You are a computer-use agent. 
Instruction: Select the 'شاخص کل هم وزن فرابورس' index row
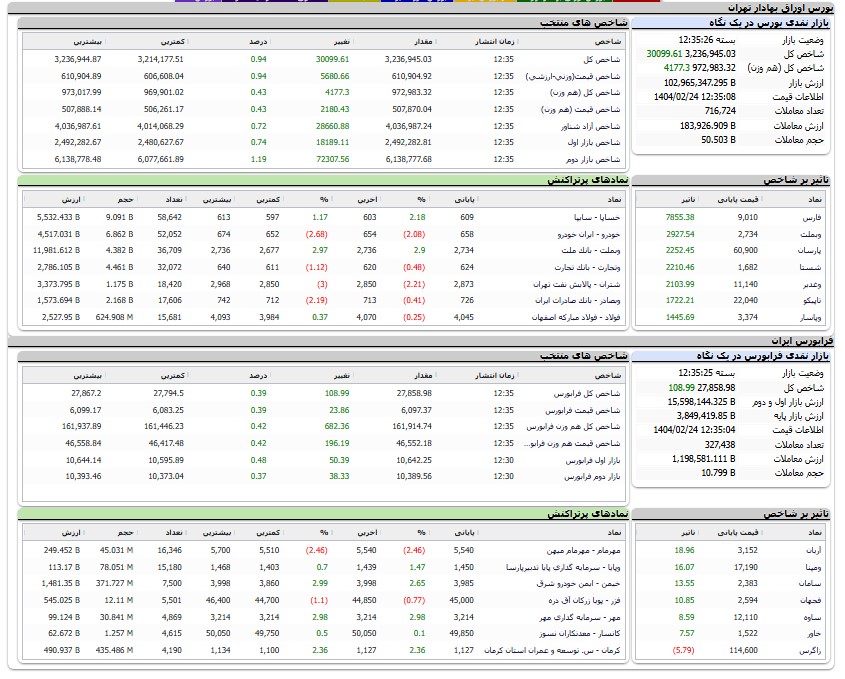[324, 427]
